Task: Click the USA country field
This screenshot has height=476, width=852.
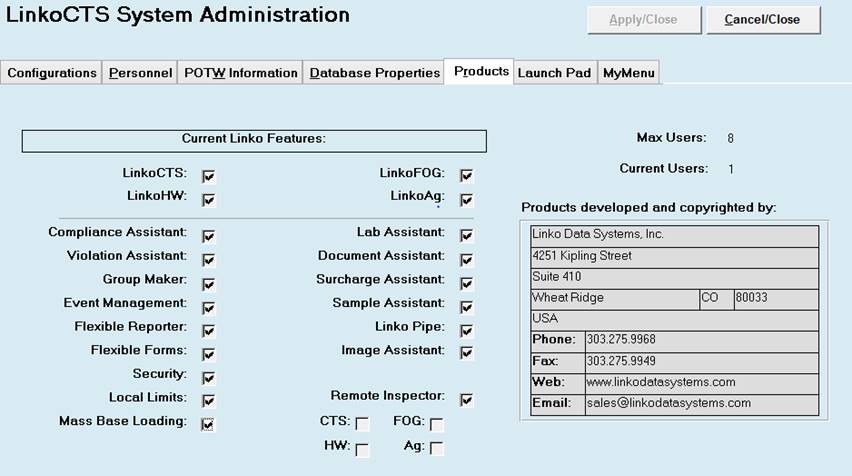Action: click(674, 321)
